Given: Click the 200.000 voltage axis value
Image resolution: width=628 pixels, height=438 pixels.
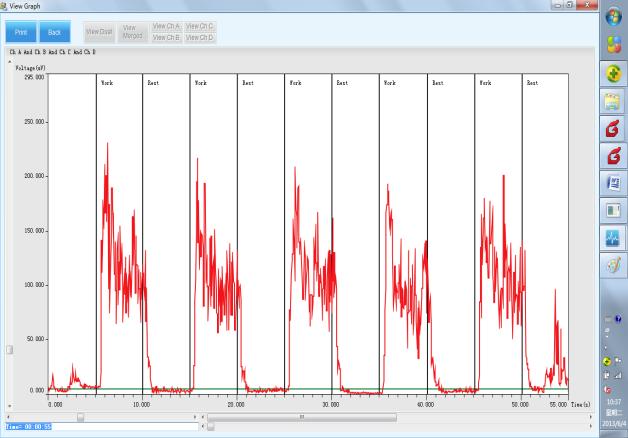Looking at the screenshot, I should pyautogui.click(x=34, y=176).
